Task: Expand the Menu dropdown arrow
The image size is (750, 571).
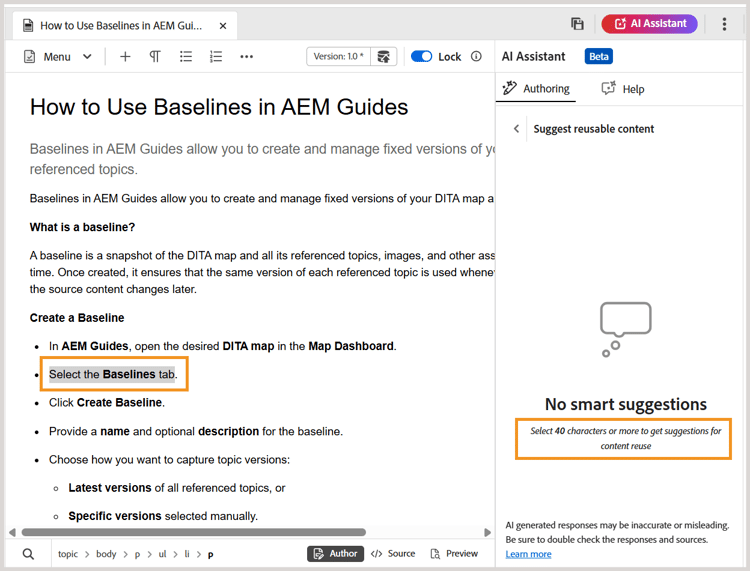Action: 87,56
